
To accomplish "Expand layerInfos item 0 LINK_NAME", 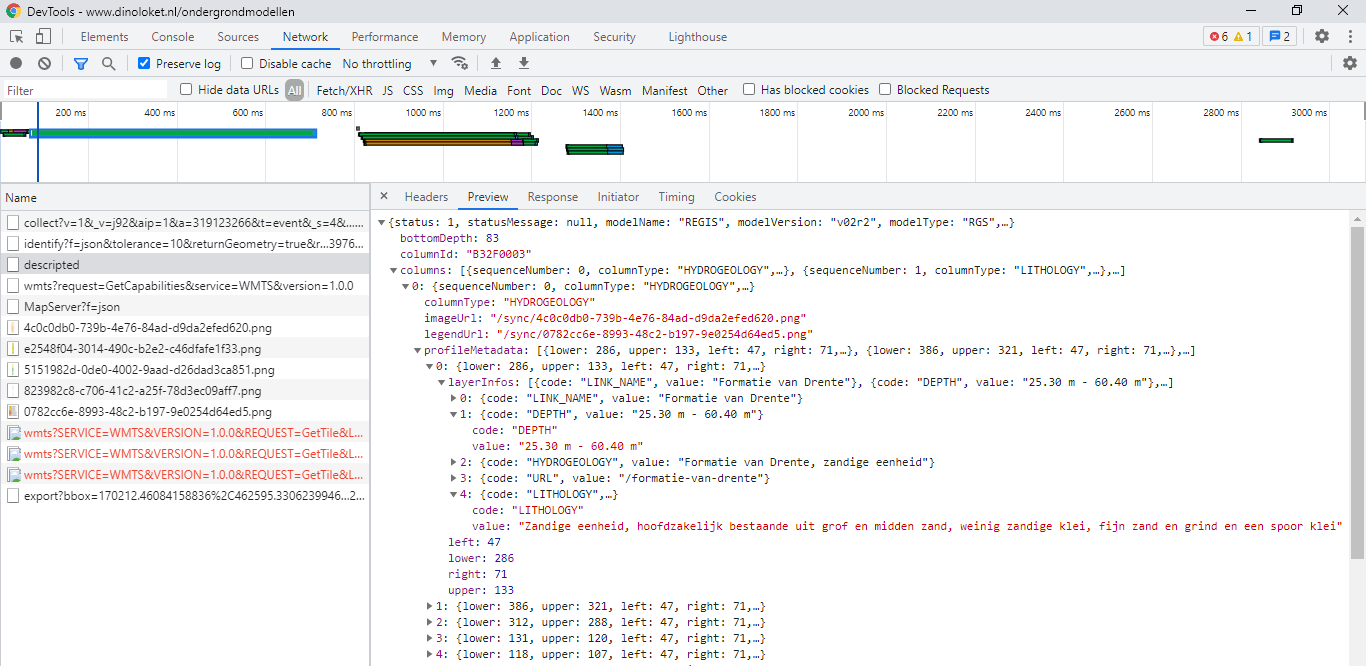I will tap(454, 398).
